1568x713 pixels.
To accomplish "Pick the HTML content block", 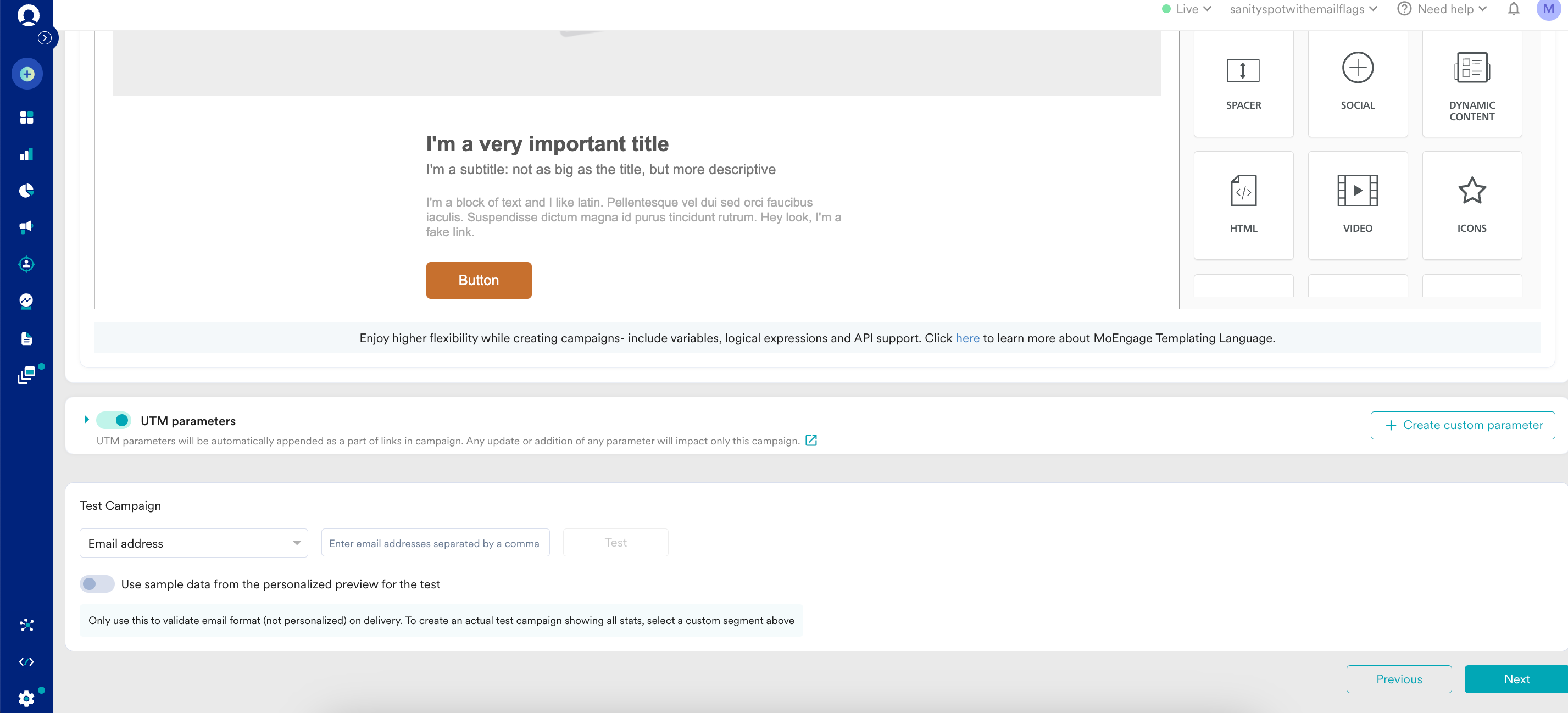I will [1243, 204].
